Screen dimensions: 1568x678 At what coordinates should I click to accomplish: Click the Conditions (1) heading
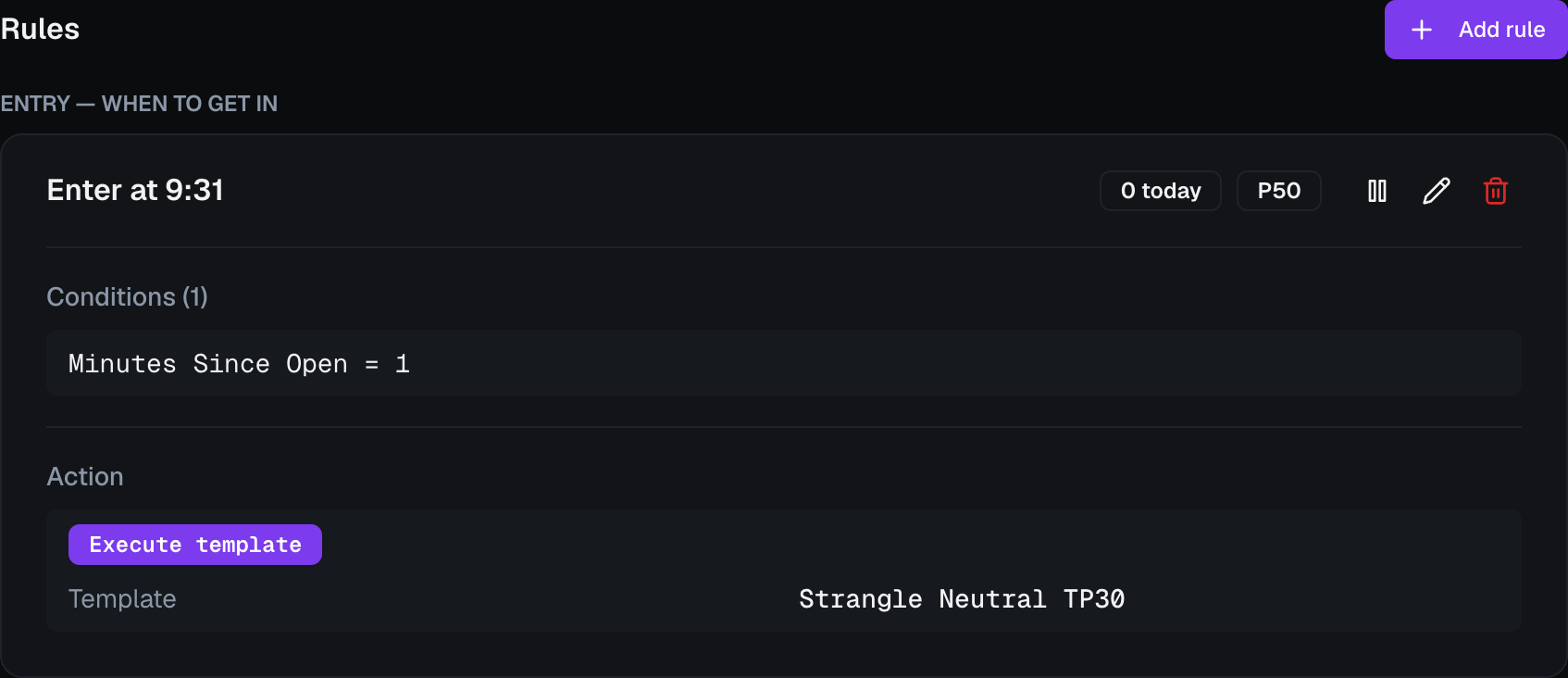(128, 296)
